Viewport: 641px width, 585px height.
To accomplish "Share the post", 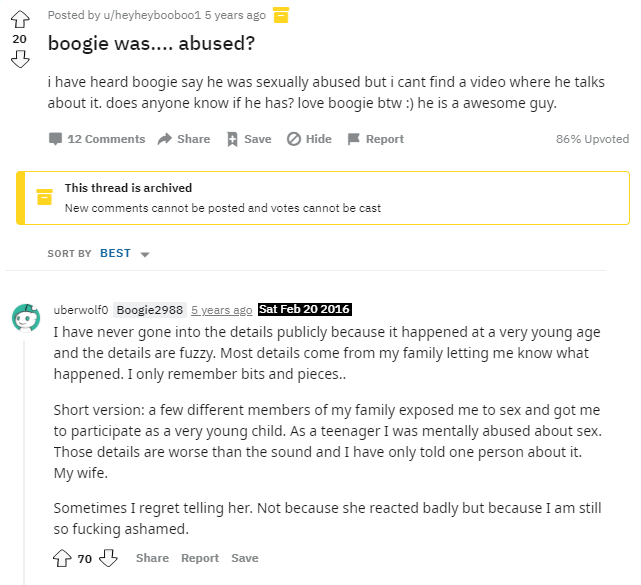I will (x=184, y=139).
